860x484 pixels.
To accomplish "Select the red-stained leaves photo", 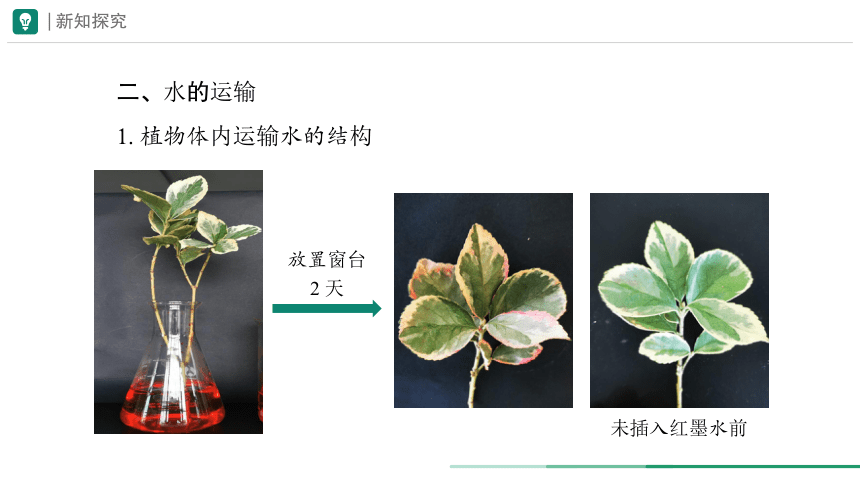I will tap(483, 300).
